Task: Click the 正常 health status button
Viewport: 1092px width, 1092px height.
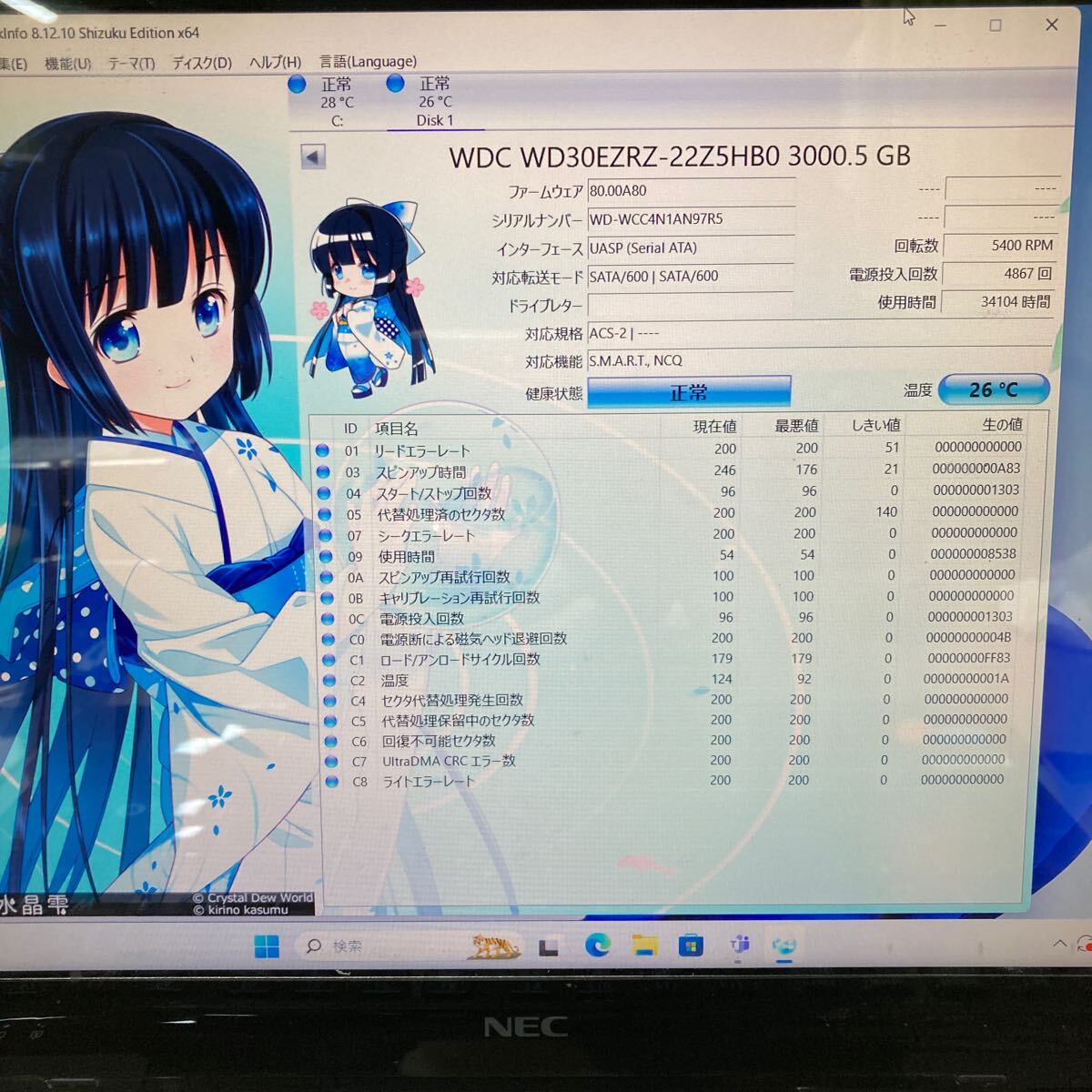Action: pos(689,392)
